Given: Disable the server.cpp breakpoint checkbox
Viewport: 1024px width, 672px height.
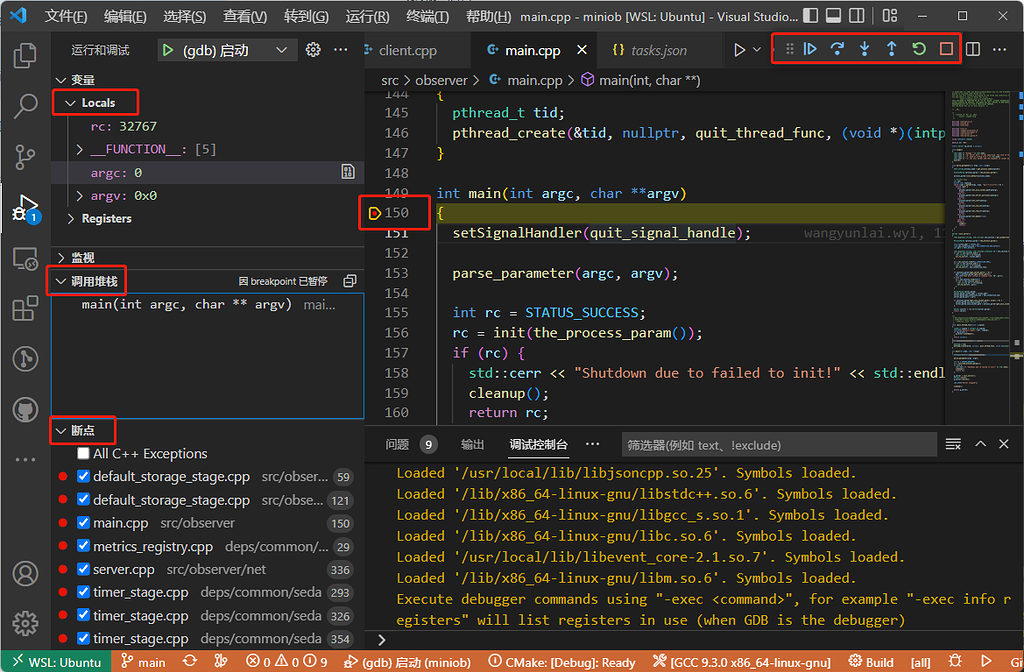Looking at the screenshot, I should tap(83, 569).
